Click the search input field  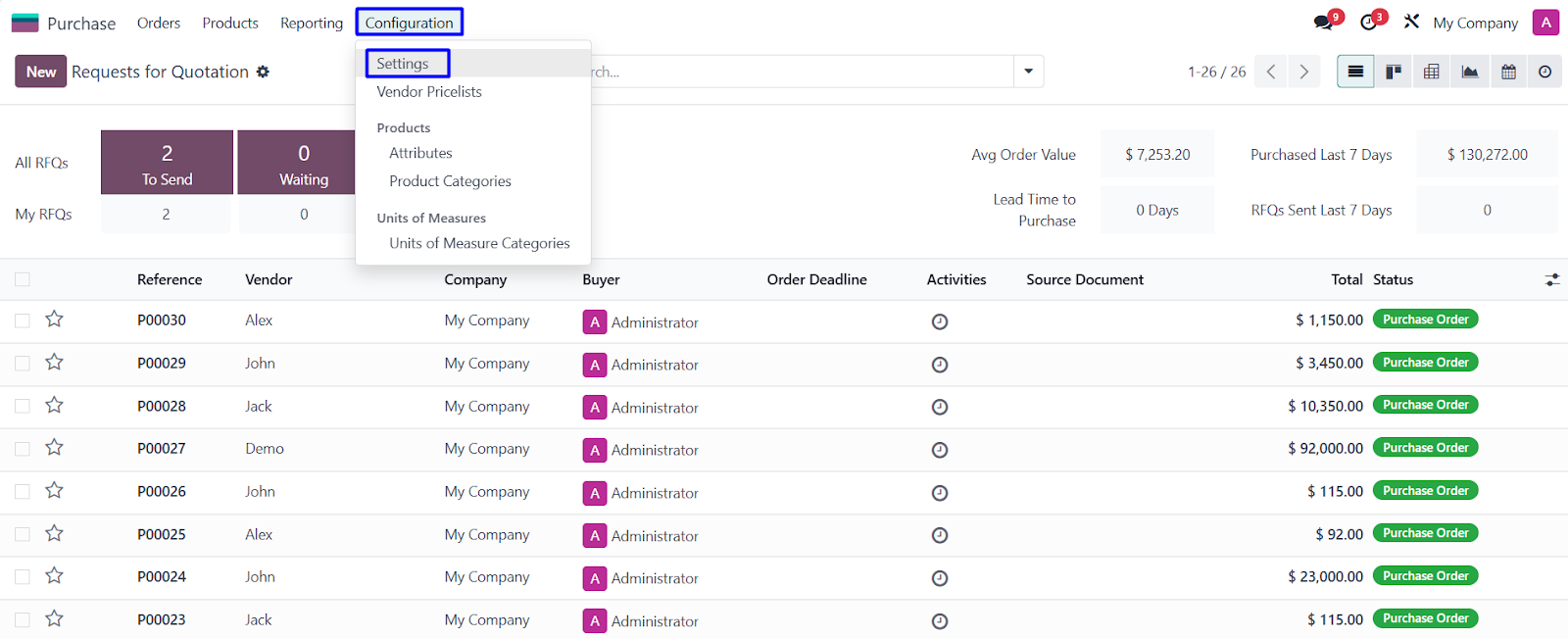[x=802, y=72]
